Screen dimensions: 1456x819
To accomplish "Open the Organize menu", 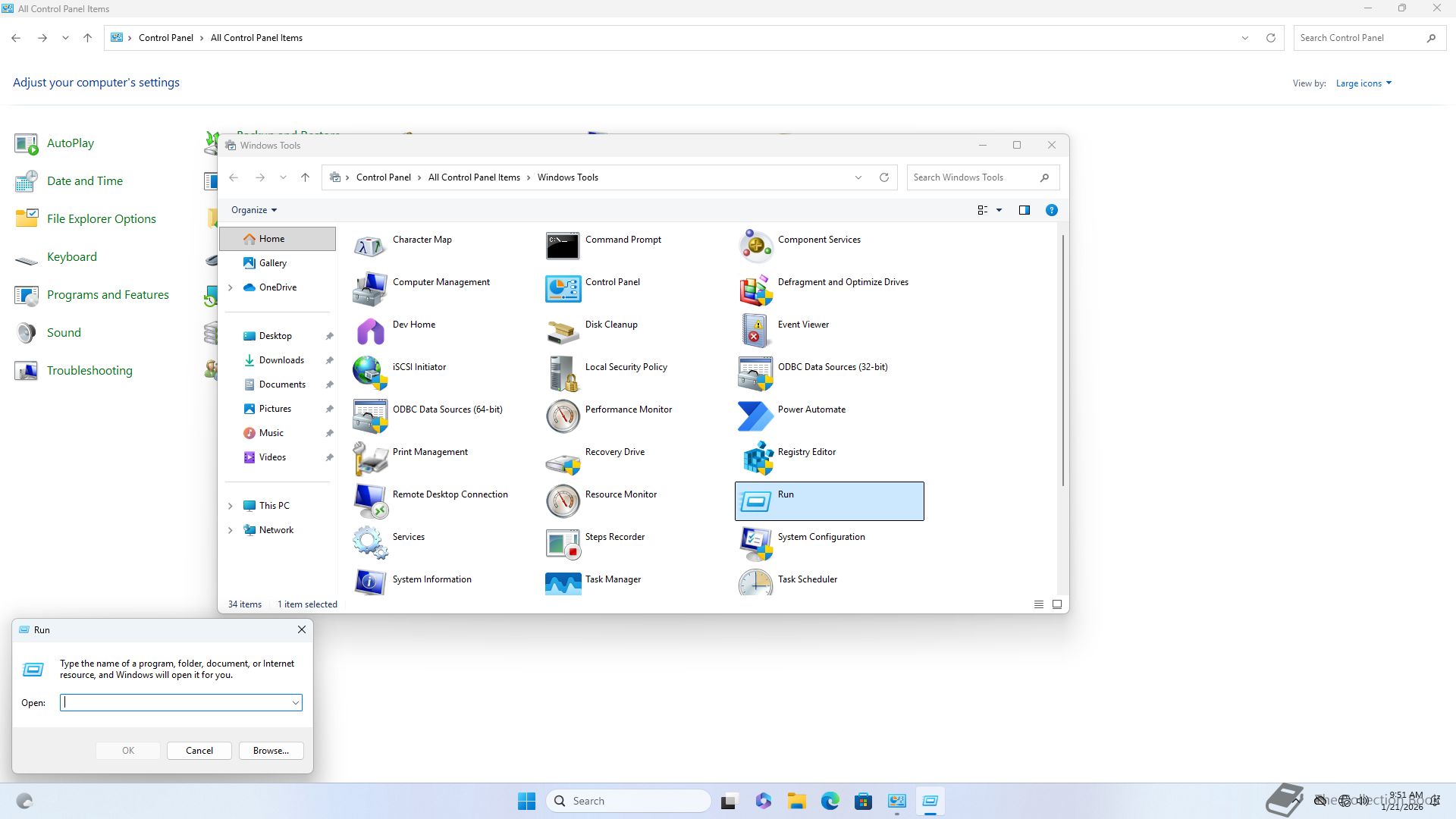I will pyautogui.click(x=253, y=210).
